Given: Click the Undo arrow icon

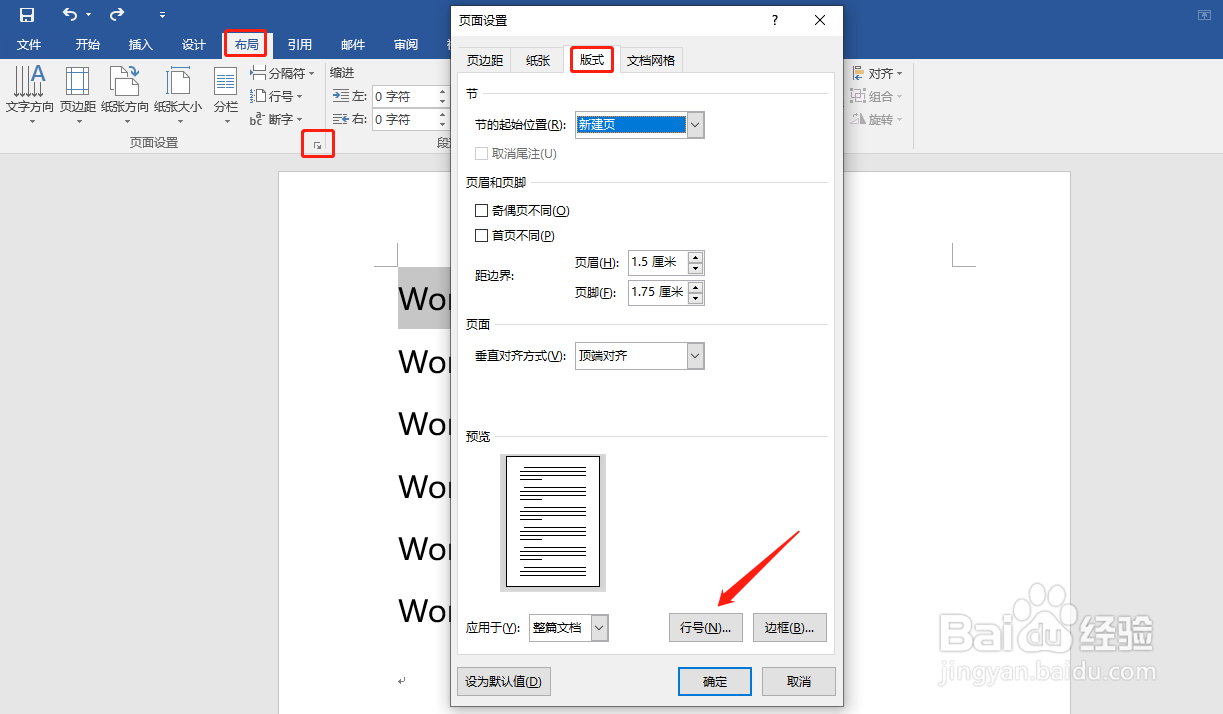Looking at the screenshot, I should coord(68,14).
